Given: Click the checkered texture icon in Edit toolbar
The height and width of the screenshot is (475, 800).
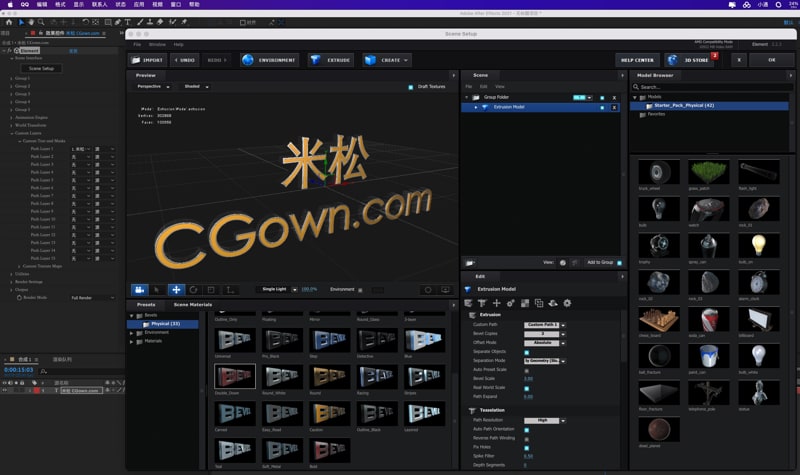Looking at the screenshot, I should click(524, 303).
